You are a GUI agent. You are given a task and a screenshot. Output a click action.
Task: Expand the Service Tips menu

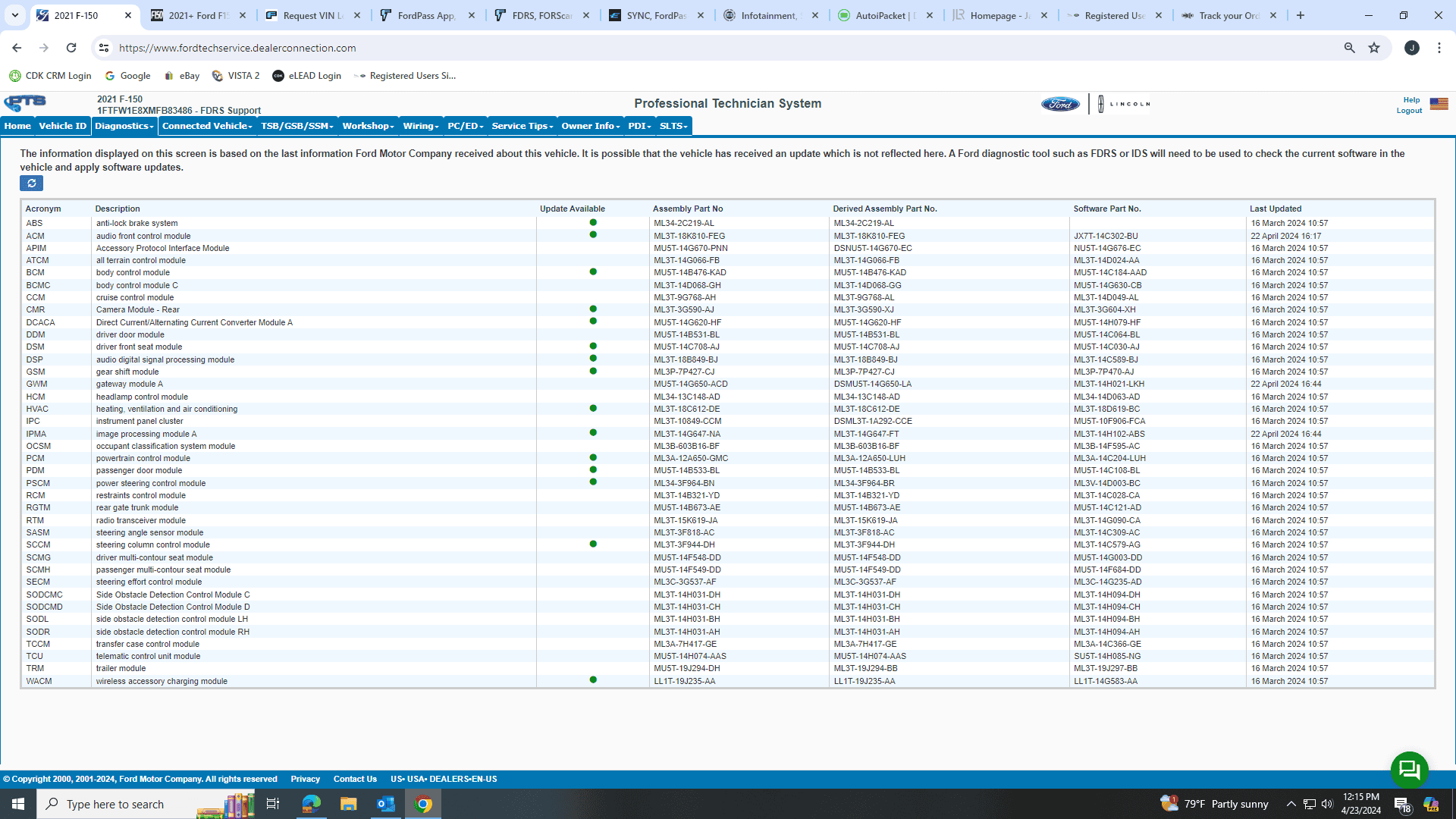tap(522, 126)
